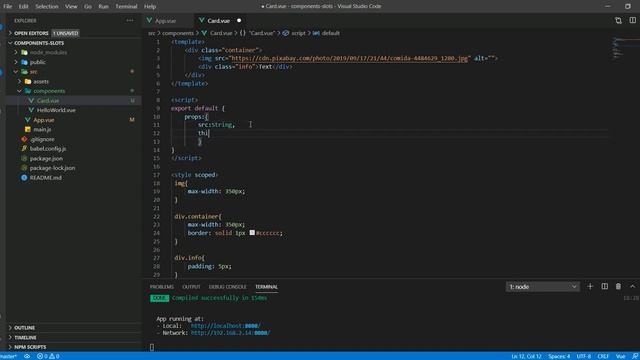Viewport: 640px width, 360px height.
Task: Open errors and warnings status indicator
Action: click(48, 356)
